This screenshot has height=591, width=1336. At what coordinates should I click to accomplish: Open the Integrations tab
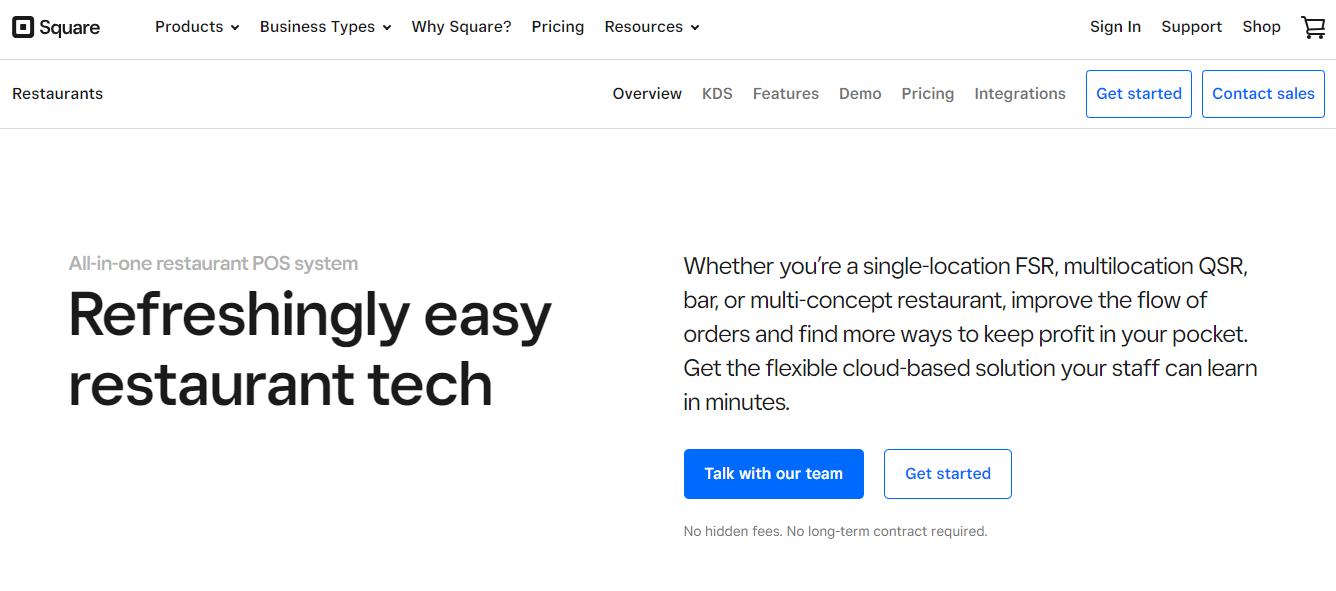click(1020, 94)
